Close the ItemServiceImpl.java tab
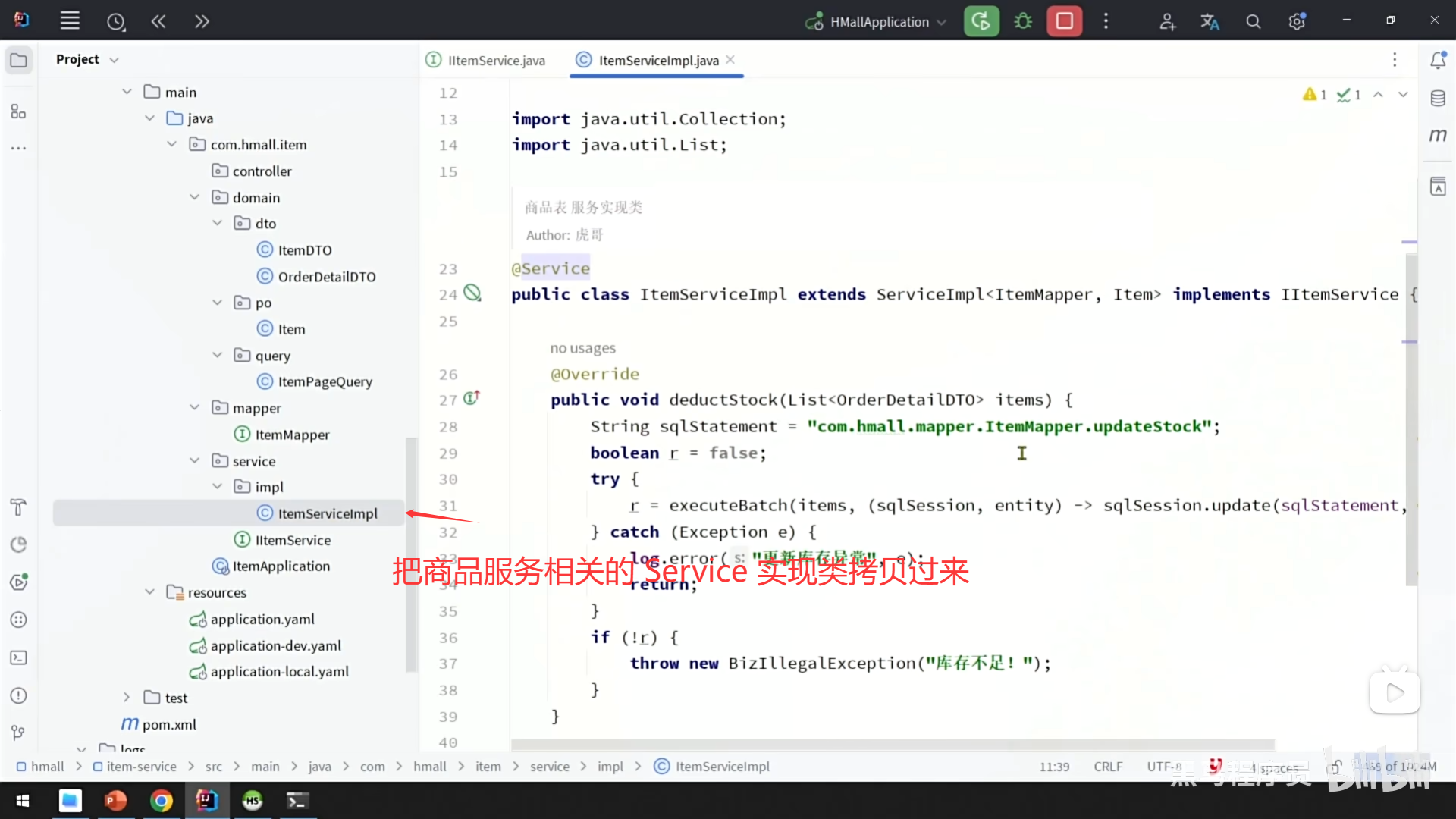The height and width of the screenshot is (819, 1456). pyautogui.click(x=730, y=59)
